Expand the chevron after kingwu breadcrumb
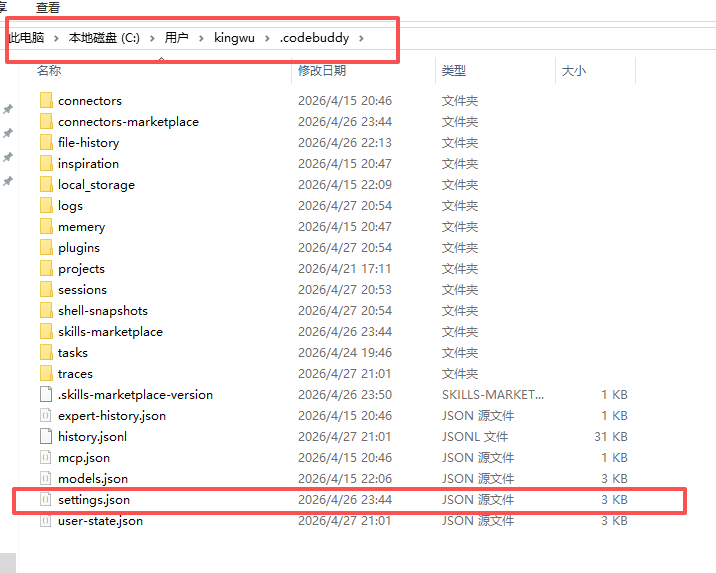This screenshot has height=573, width=716. (x=267, y=38)
